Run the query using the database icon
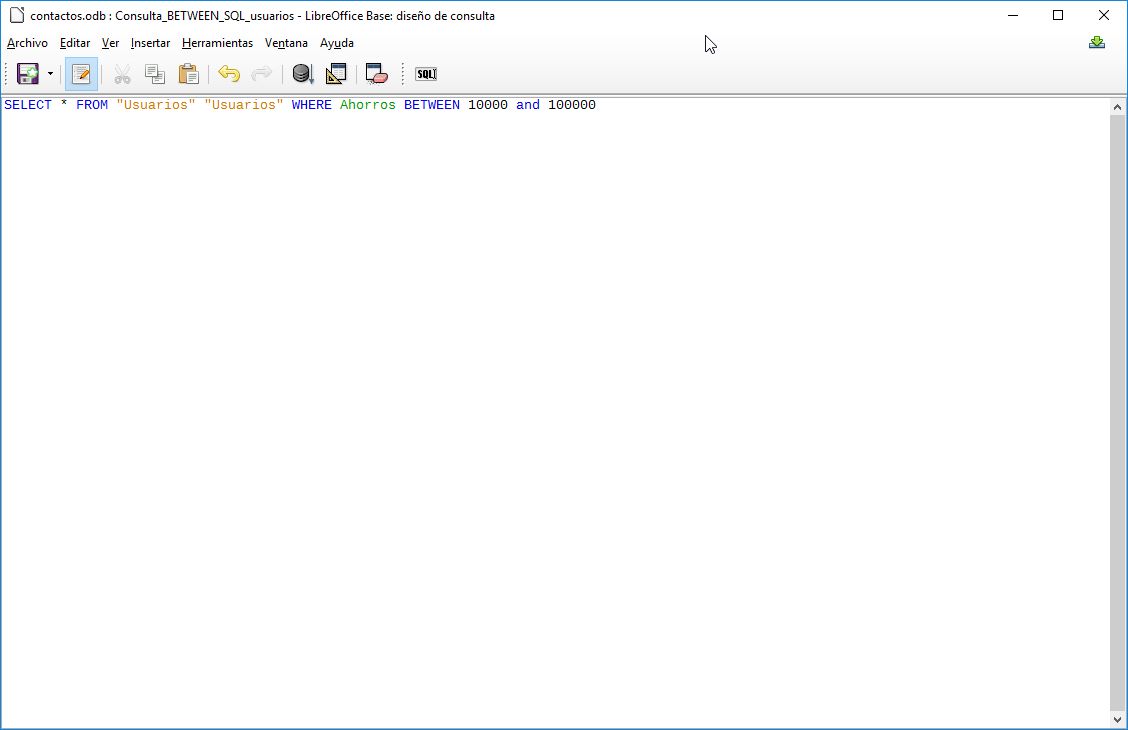 (x=302, y=73)
